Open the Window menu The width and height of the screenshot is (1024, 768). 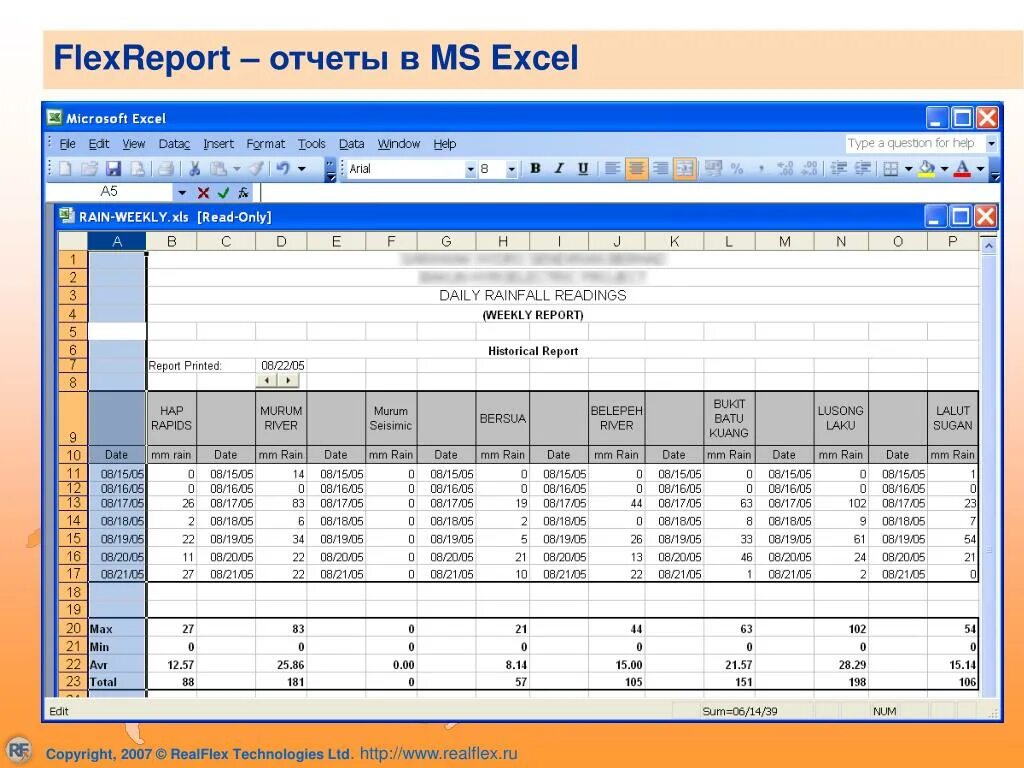[x=398, y=144]
